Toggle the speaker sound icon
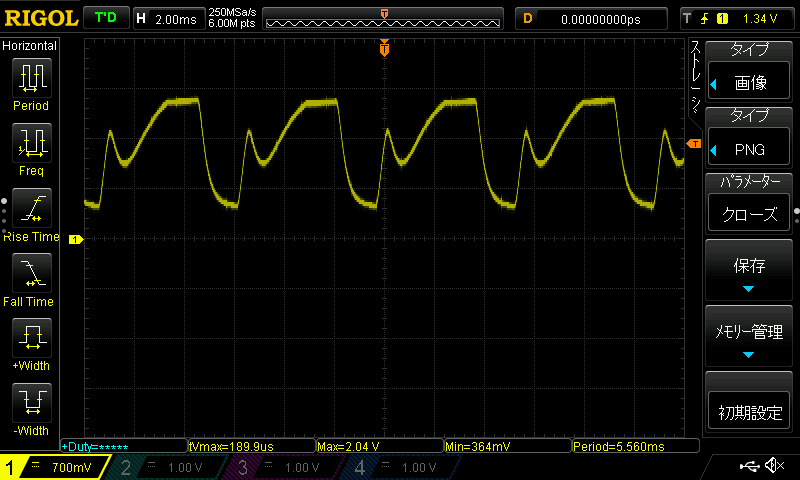This screenshot has height=480, width=800. tap(773, 466)
